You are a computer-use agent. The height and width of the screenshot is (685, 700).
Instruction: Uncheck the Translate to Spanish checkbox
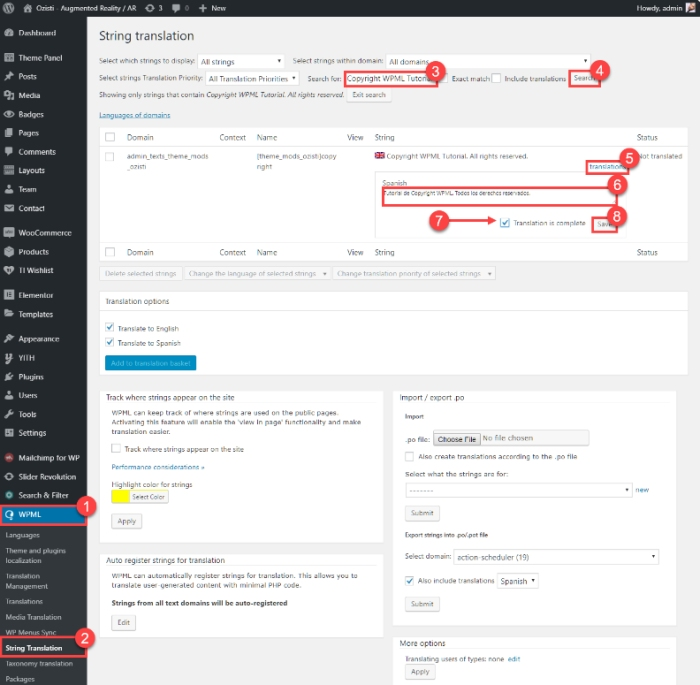[x=110, y=343]
